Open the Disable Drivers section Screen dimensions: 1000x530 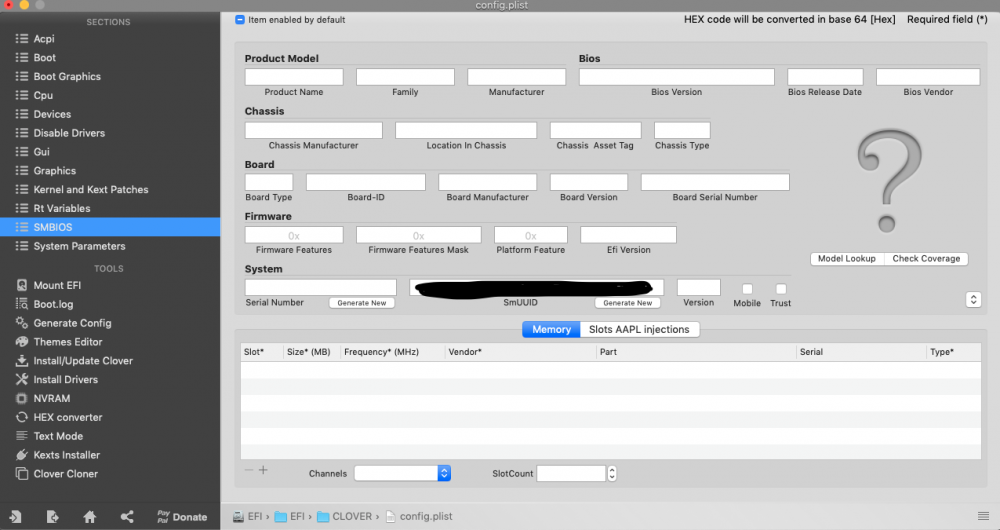(110, 133)
